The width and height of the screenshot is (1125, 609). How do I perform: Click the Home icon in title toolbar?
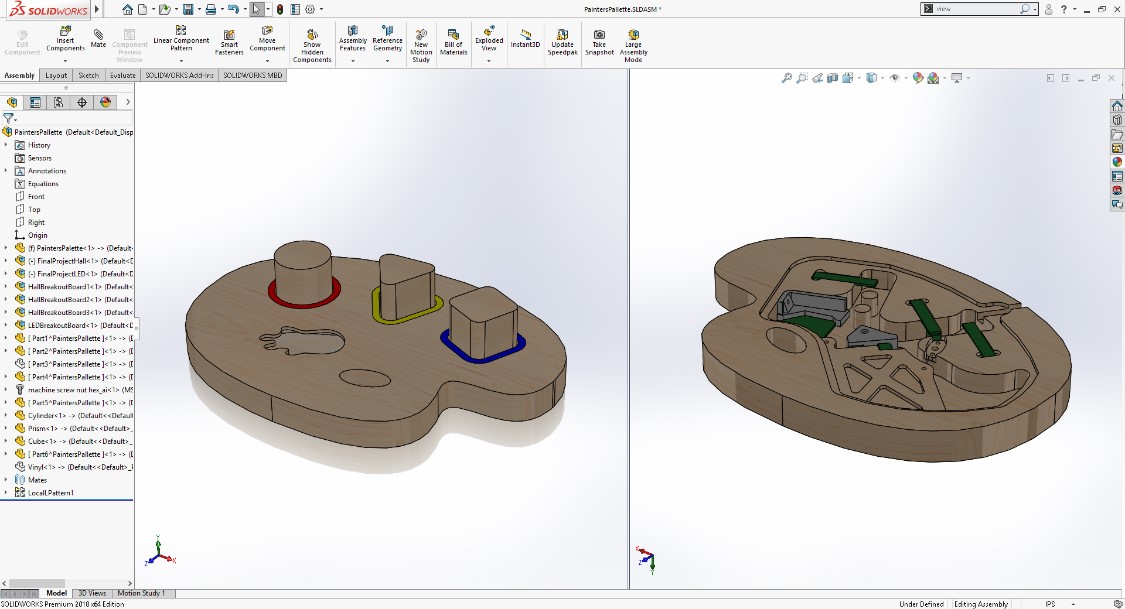(127, 9)
